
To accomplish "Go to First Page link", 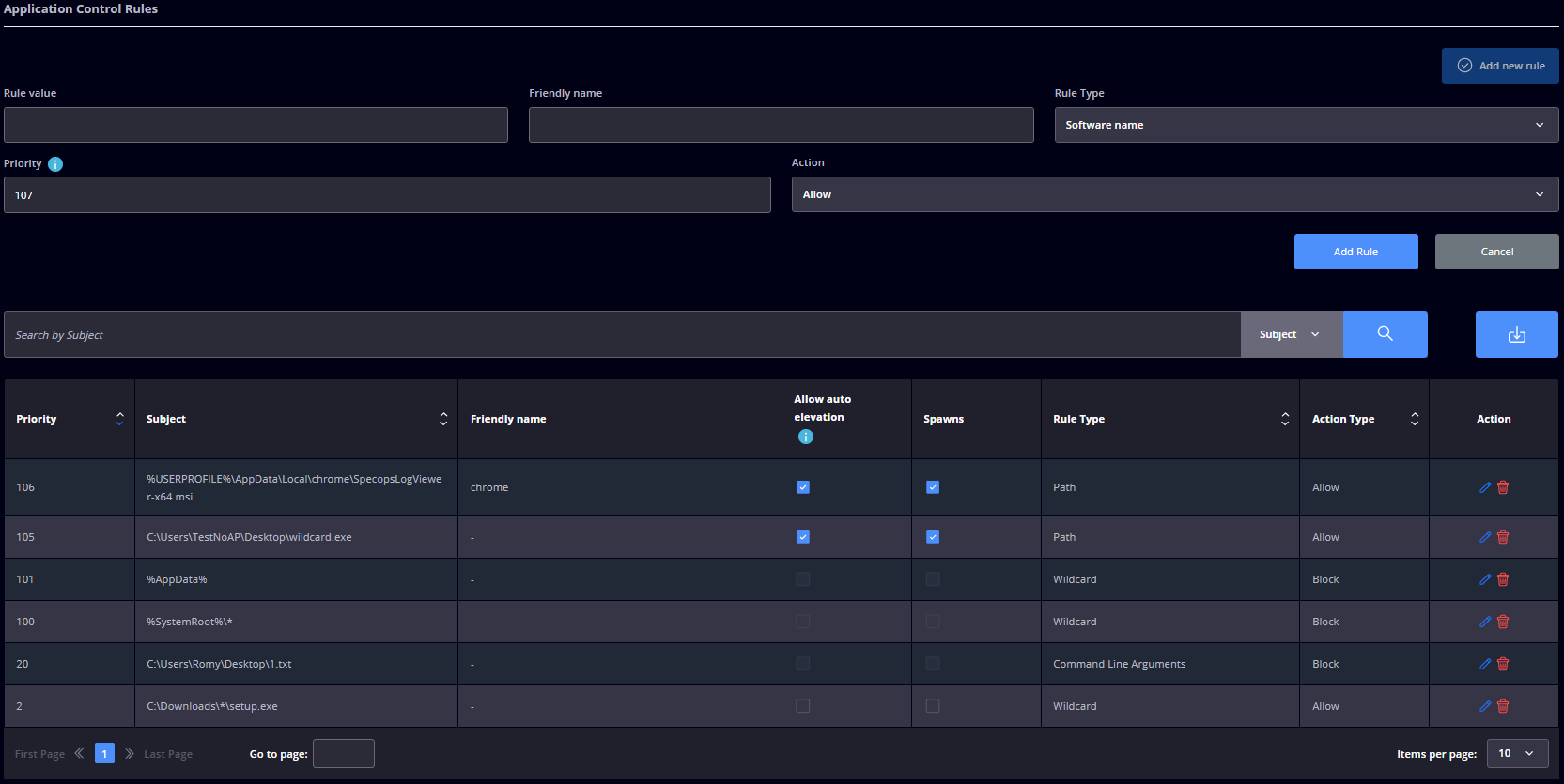I will 39,754.
